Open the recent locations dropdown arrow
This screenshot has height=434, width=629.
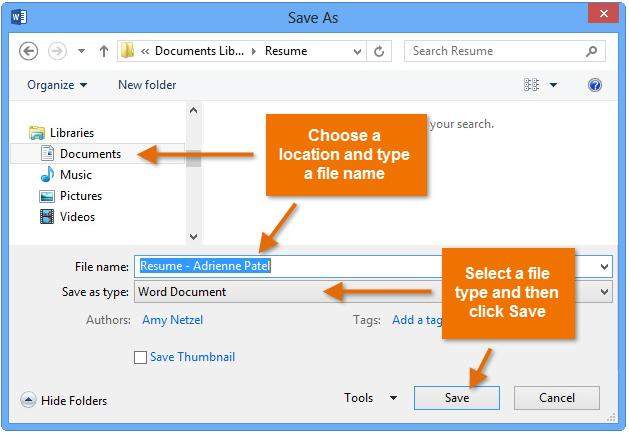pyautogui.click(x=81, y=51)
